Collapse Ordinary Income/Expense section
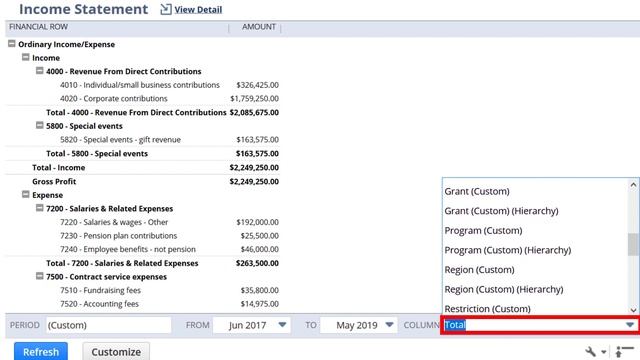Viewport: 640px width, 360px height. (12, 43)
